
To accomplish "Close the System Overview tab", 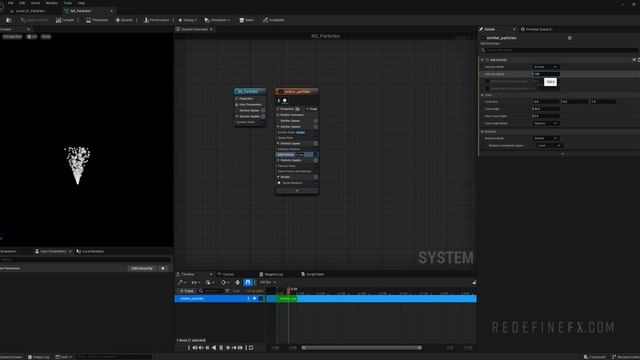I will tap(211, 29).
